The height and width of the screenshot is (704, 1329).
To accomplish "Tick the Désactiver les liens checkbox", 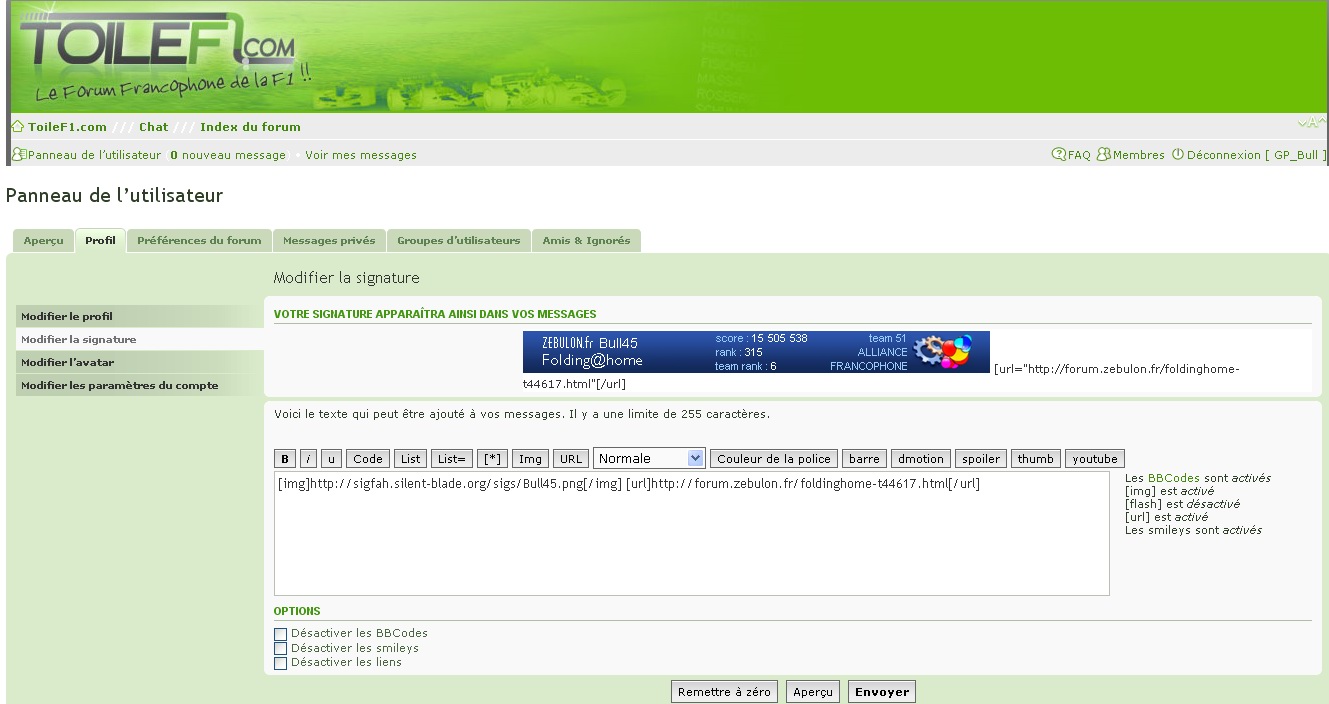I will click(281, 663).
